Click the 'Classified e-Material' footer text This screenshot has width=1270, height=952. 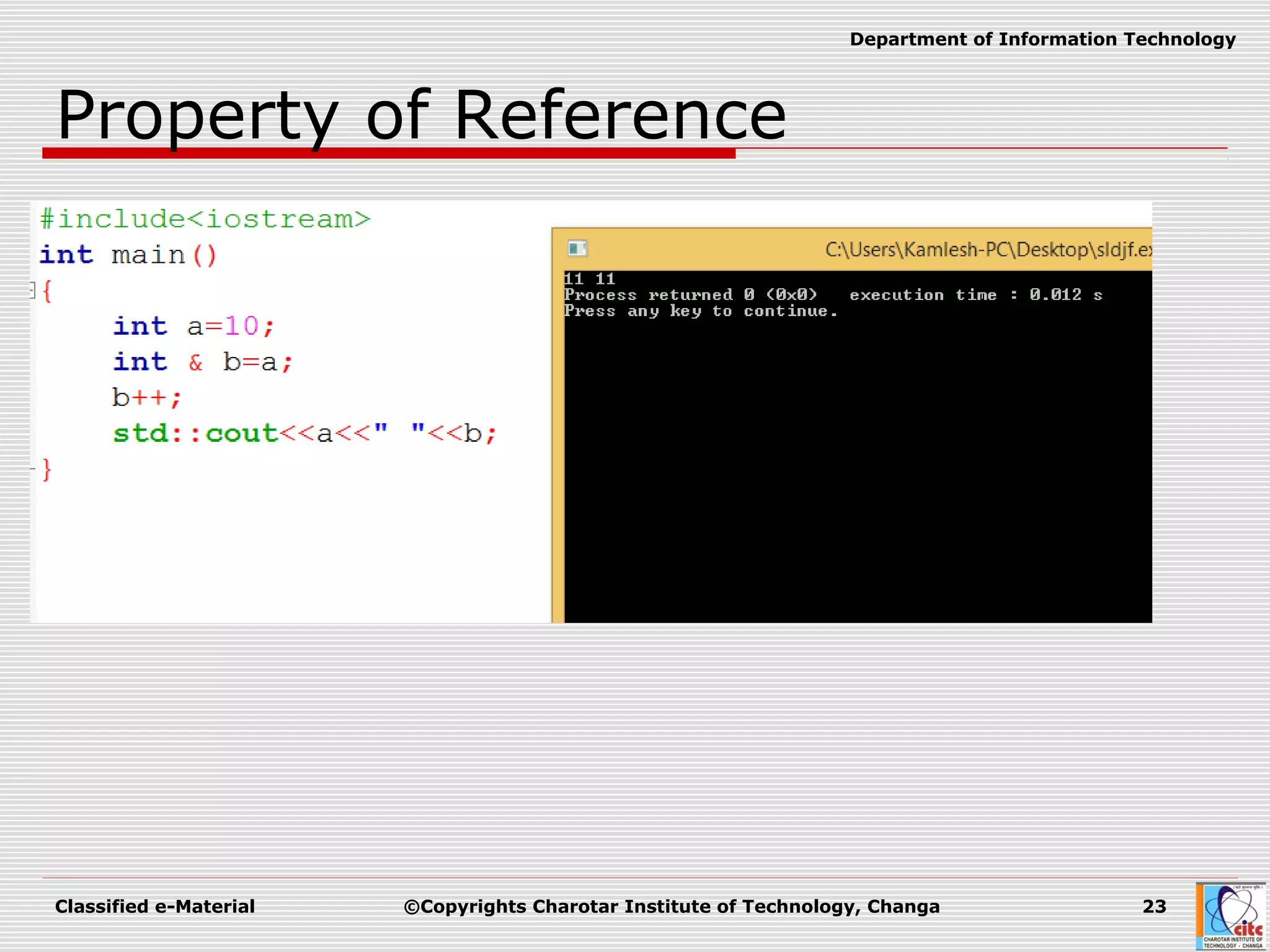click(x=155, y=906)
